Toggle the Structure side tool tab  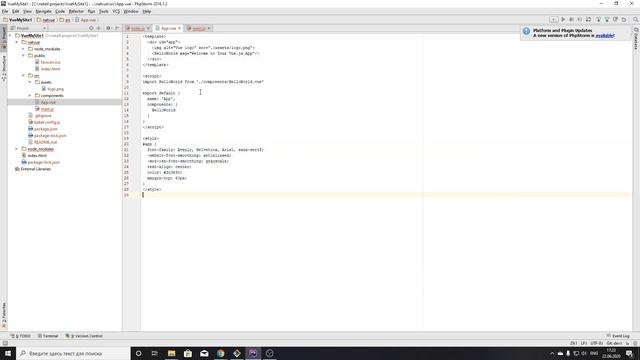[x=4, y=69]
